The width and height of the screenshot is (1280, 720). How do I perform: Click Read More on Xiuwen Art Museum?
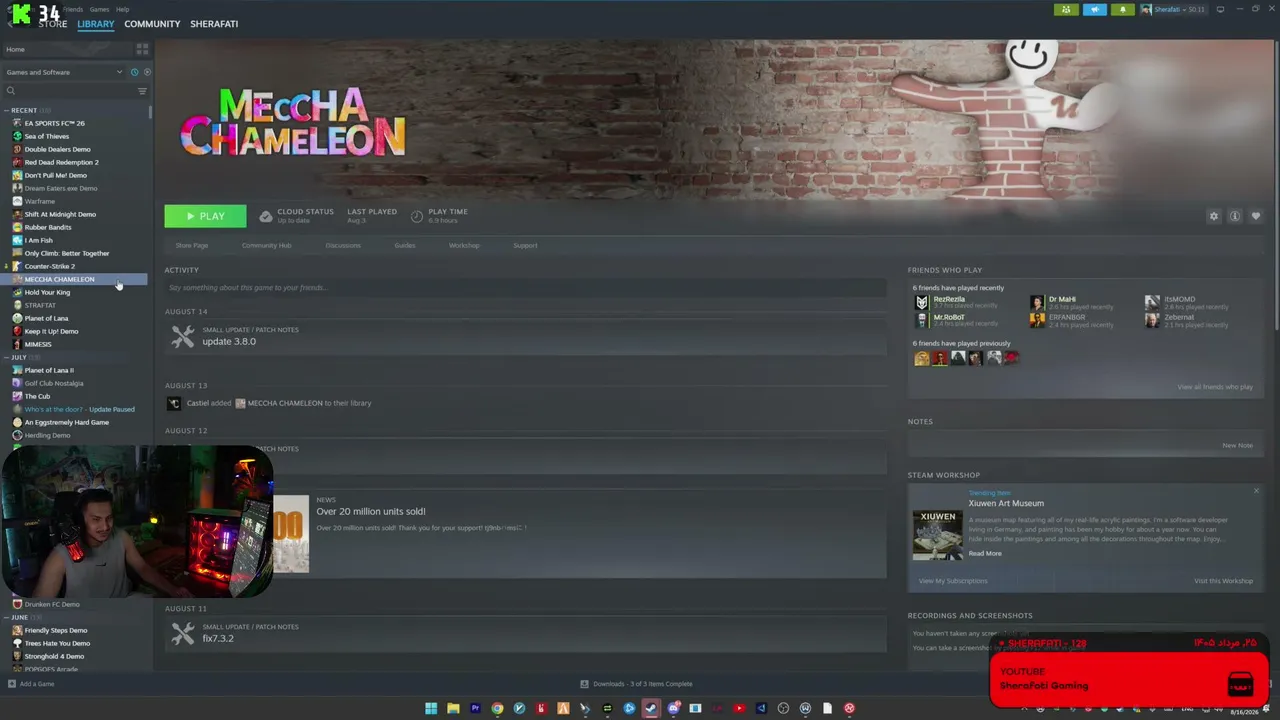point(985,553)
